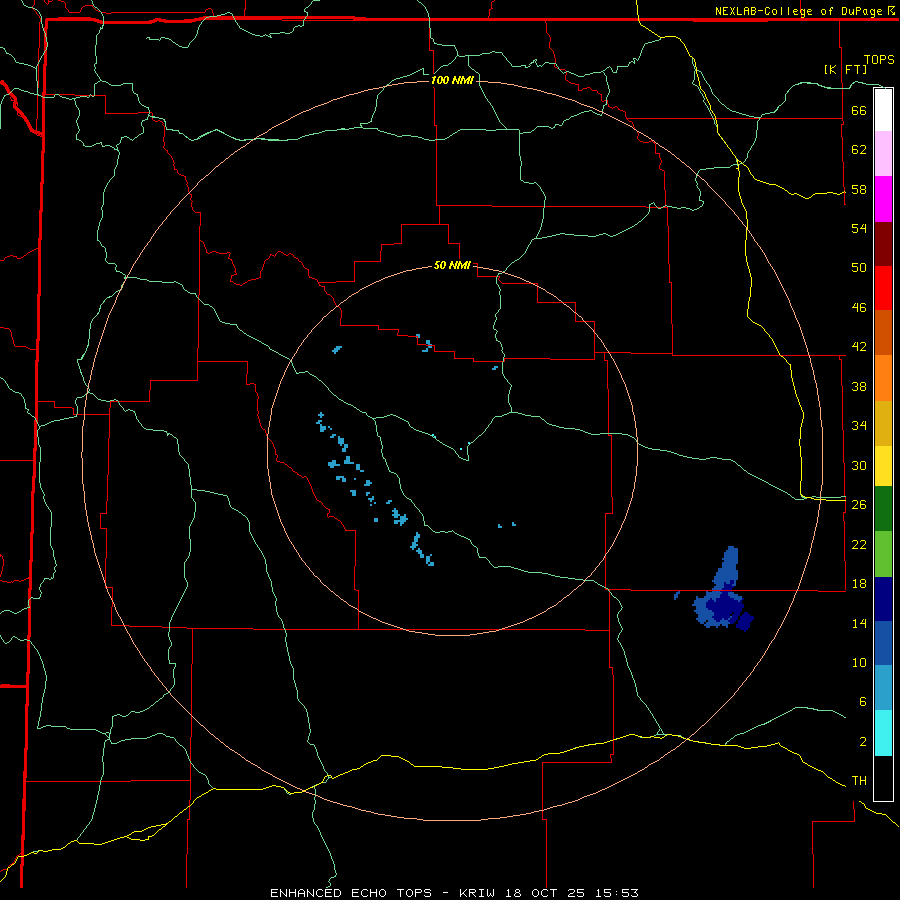900x900 pixels.
Task: Click the dark green legend band
Action: tap(883, 509)
